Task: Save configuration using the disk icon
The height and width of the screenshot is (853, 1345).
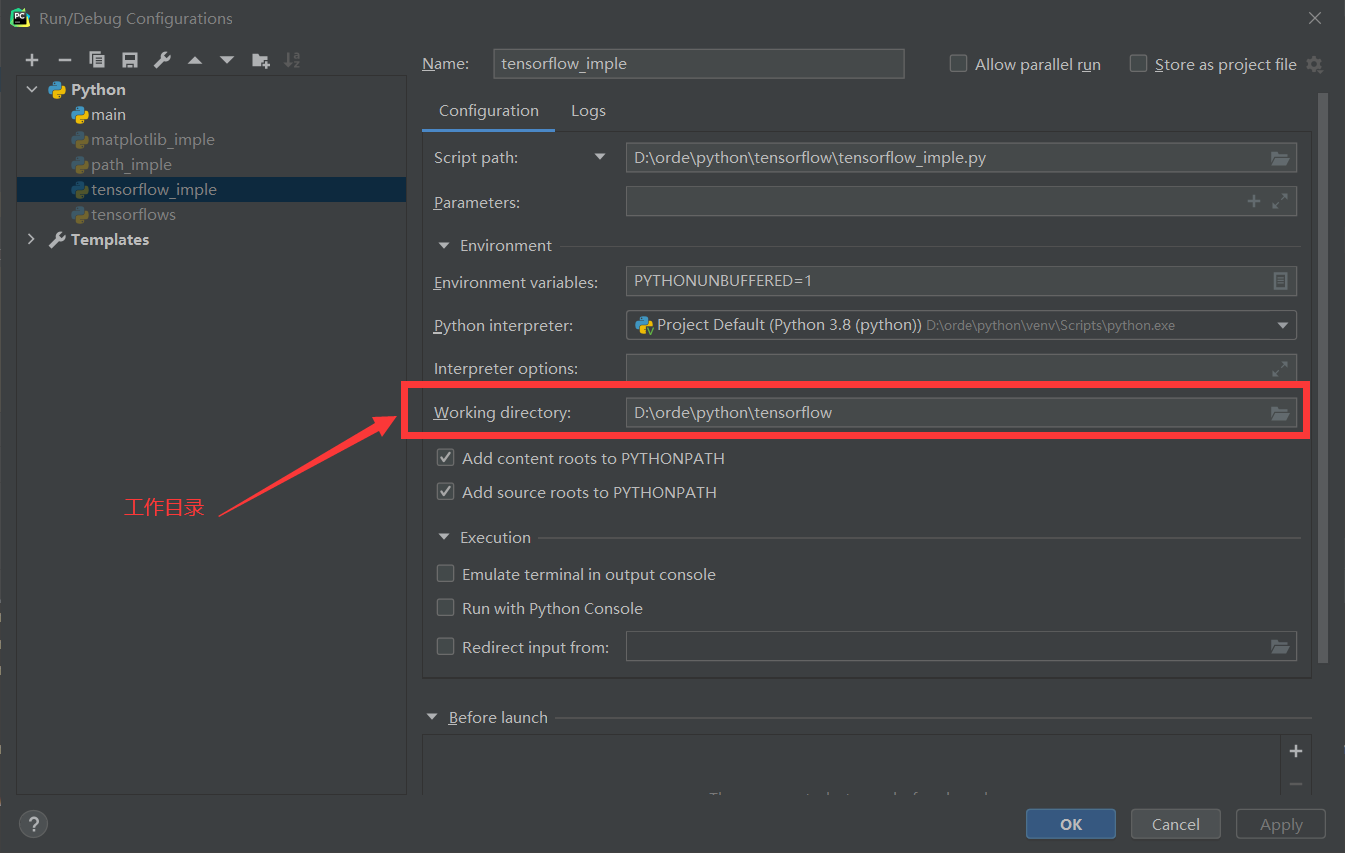Action: (129, 60)
